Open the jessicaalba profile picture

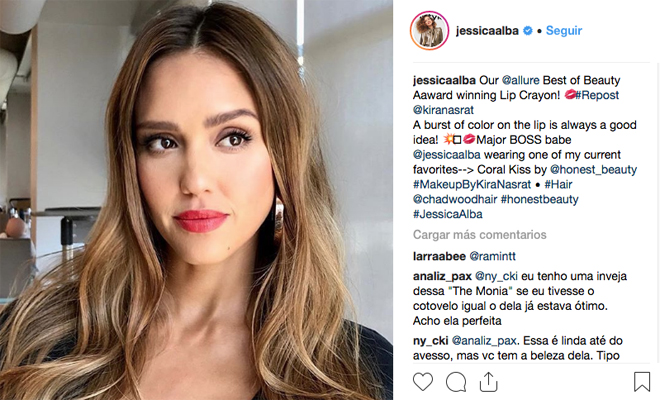tap(429, 30)
